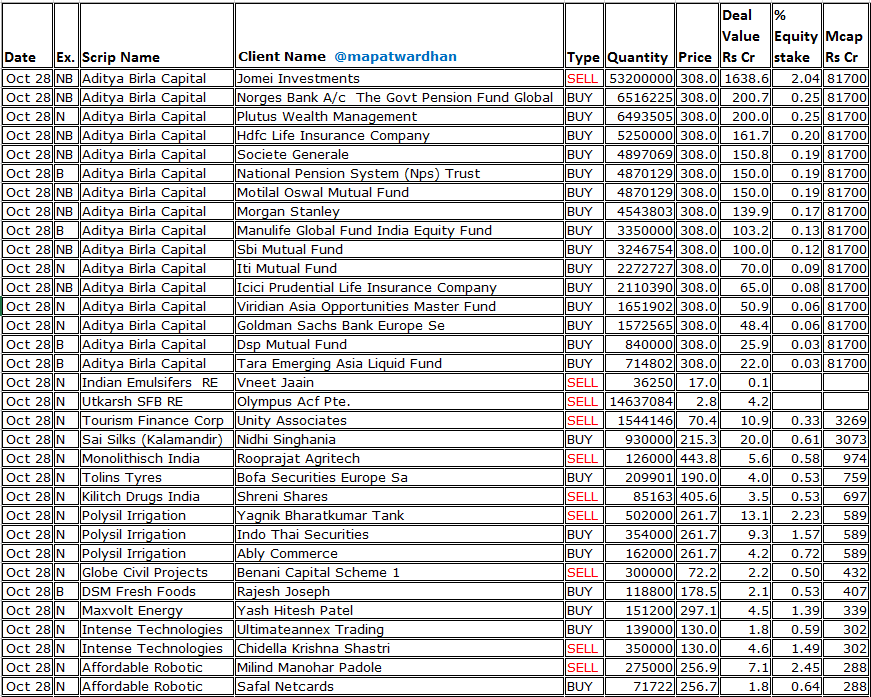Click the Shreni Shares client cell
The height and width of the screenshot is (697, 871).
[x=399, y=497]
